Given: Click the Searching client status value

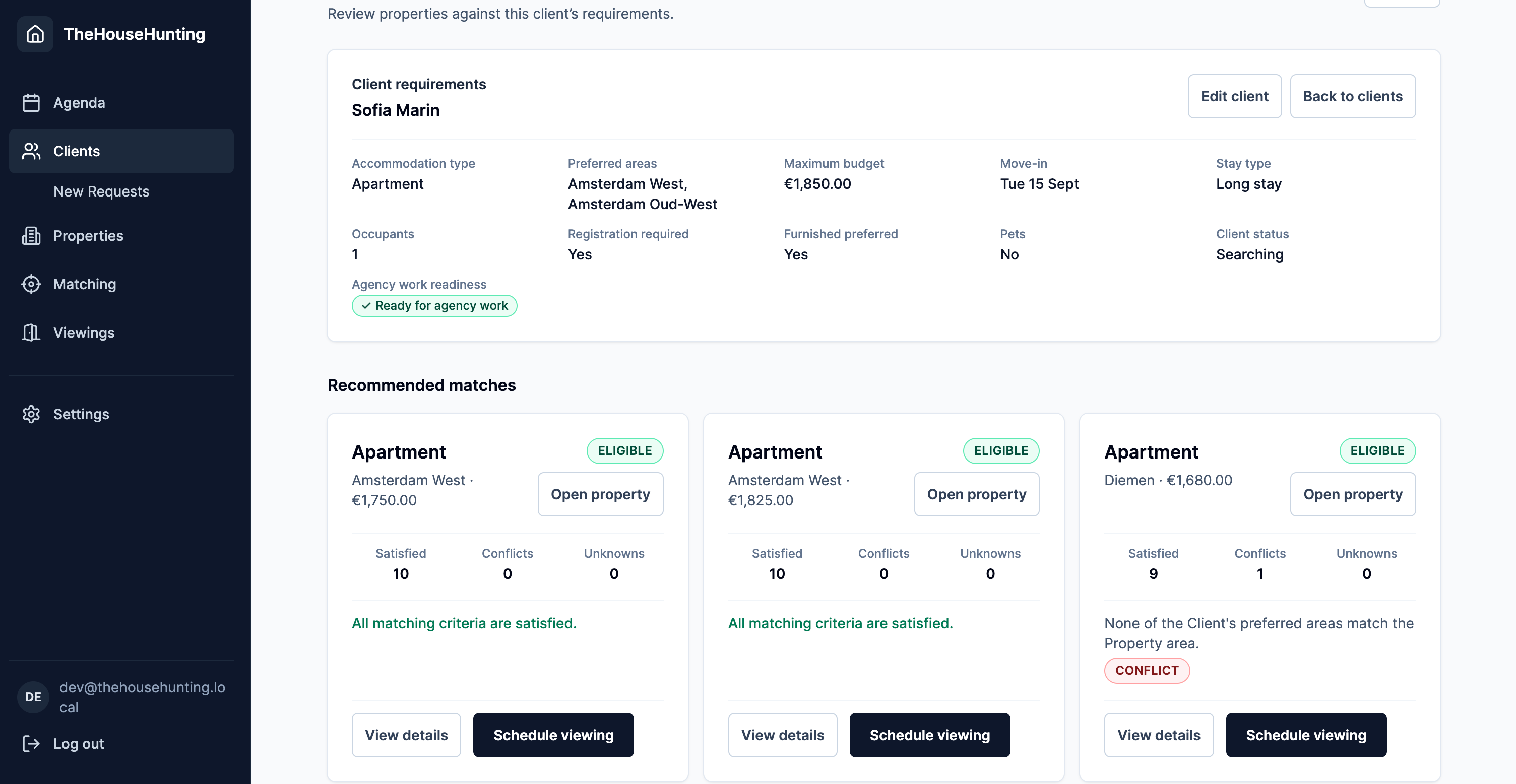Looking at the screenshot, I should pos(1249,254).
